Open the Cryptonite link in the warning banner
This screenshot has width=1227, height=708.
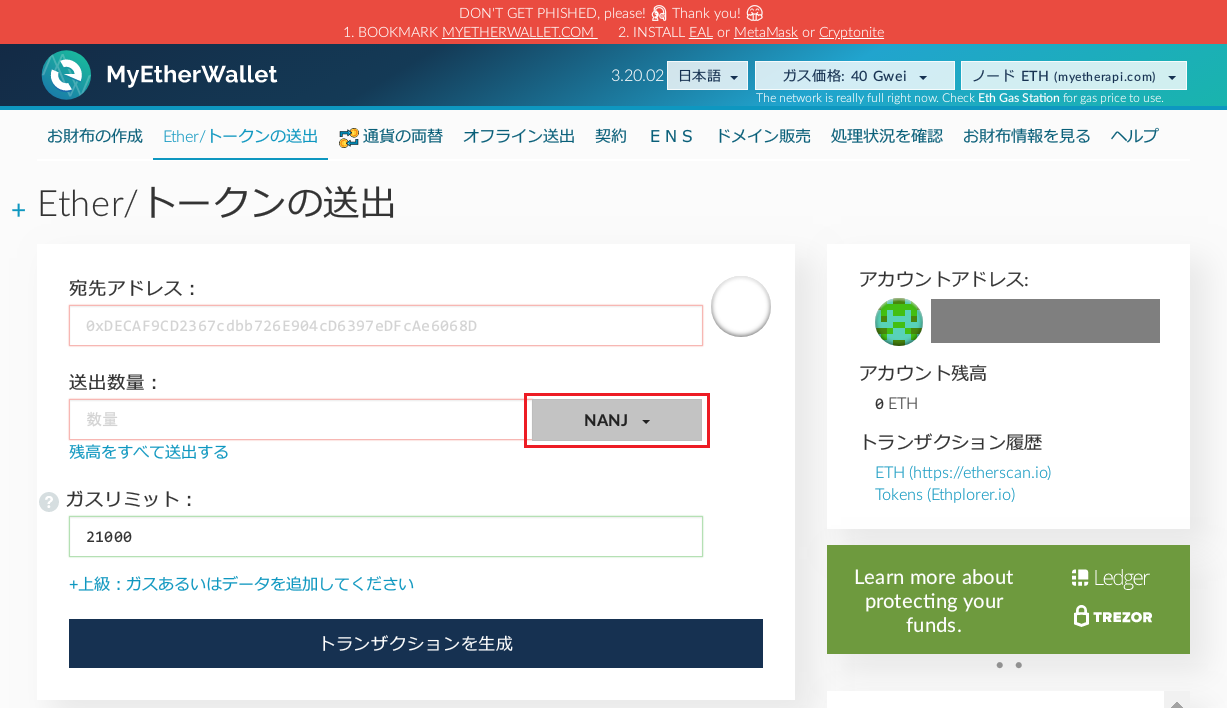(852, 32)
